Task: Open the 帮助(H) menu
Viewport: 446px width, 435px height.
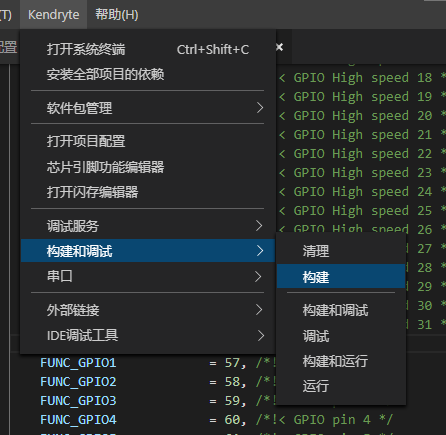Action: click(117, 15)
